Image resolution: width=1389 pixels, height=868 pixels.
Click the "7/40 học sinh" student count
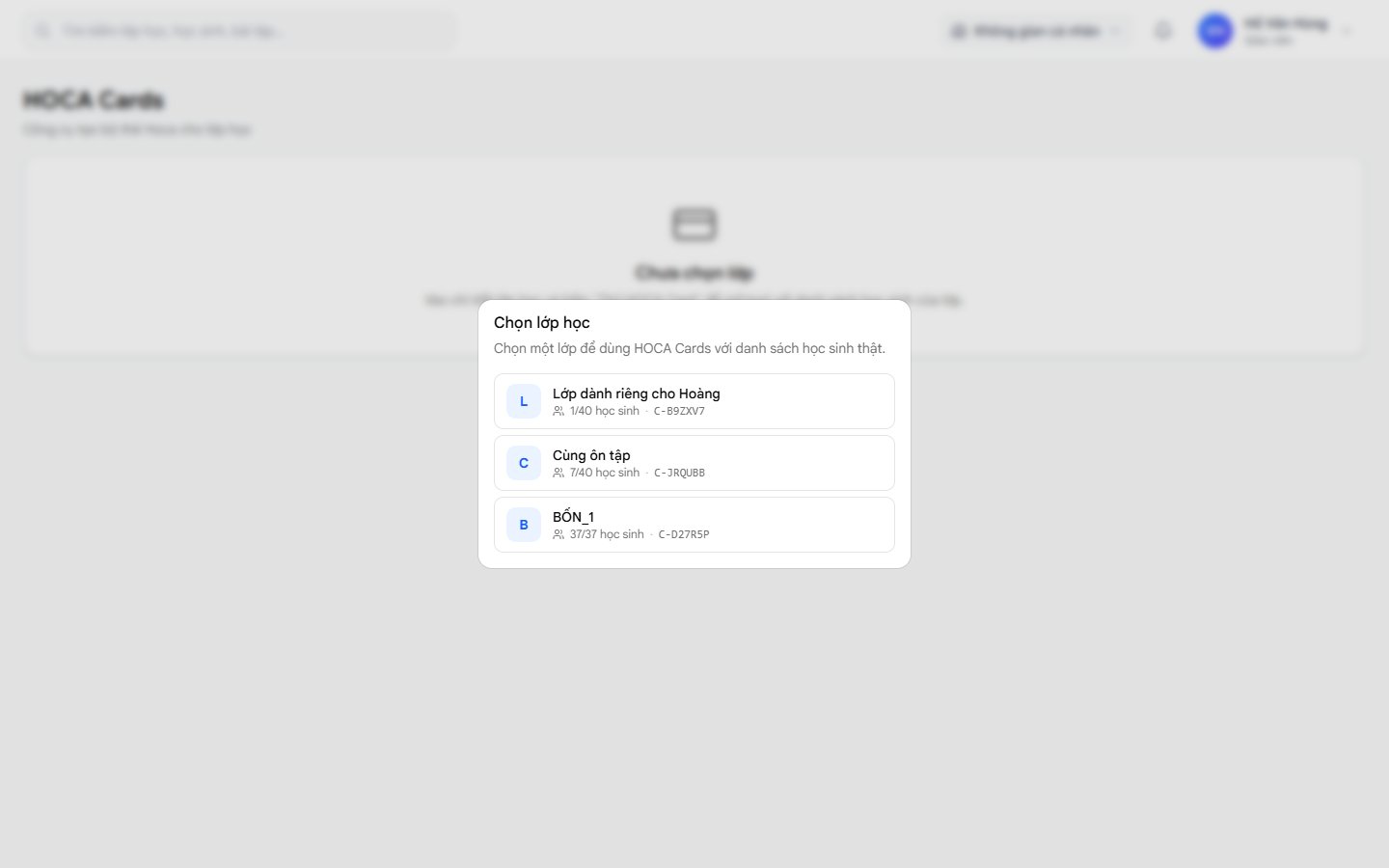click(x=605, y=473)
